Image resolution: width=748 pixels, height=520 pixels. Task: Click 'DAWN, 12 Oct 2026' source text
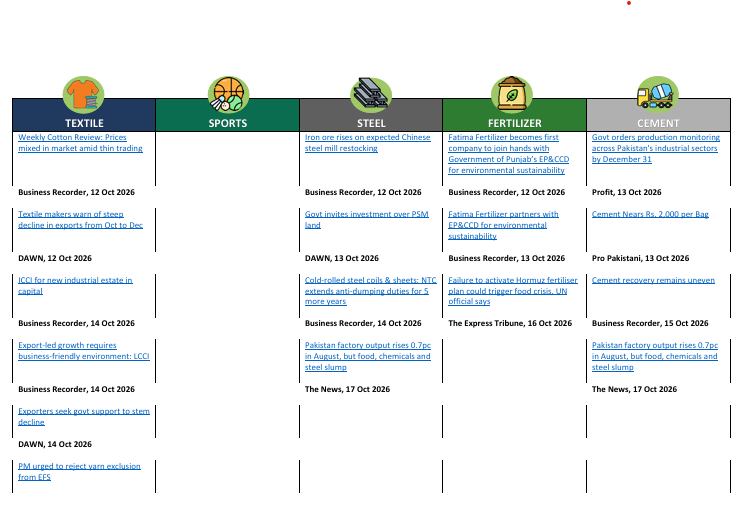pyautogui.click(x=55, y=258)
